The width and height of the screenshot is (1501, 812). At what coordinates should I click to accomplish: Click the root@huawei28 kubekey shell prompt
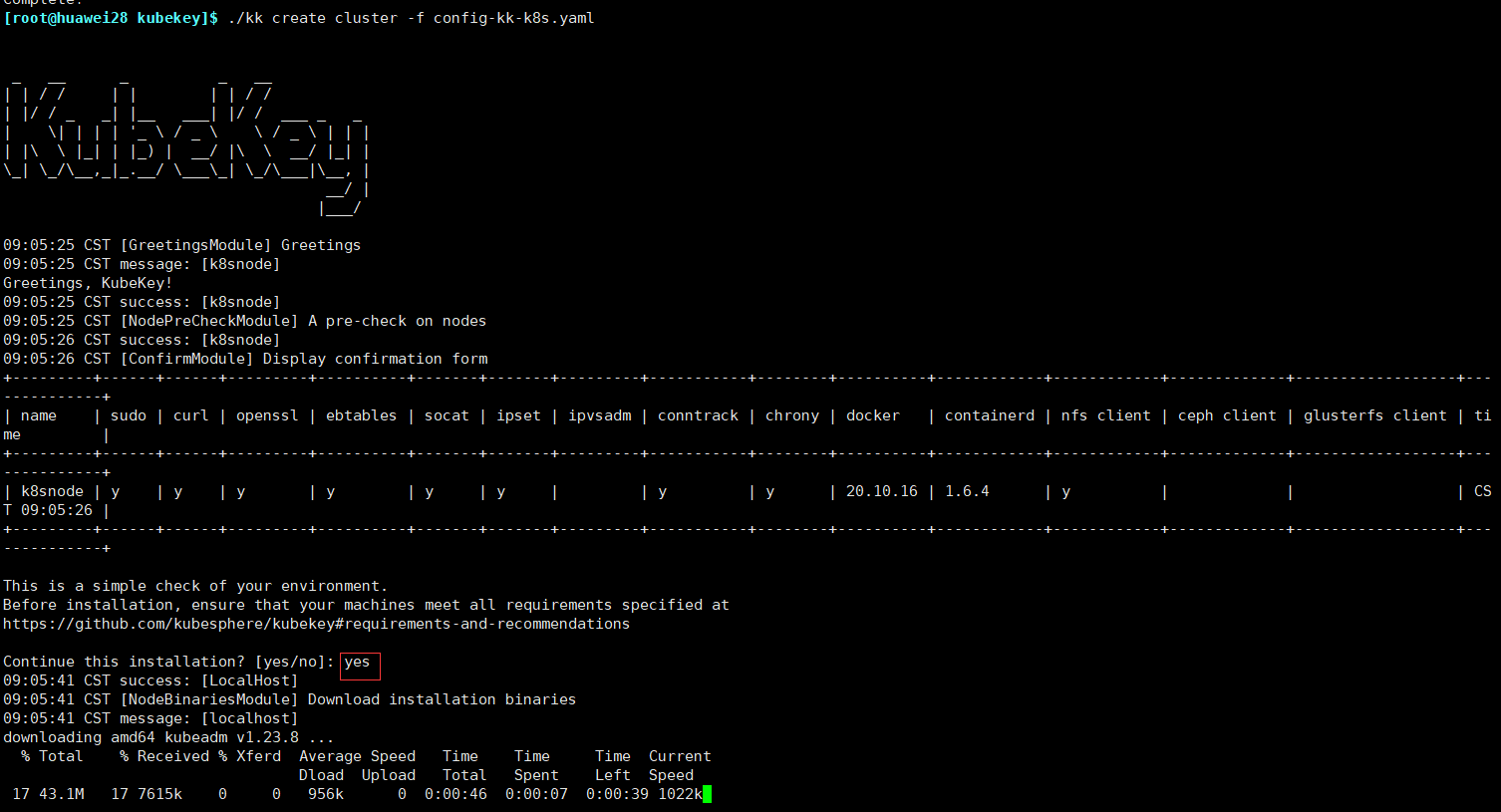[111, 18]
